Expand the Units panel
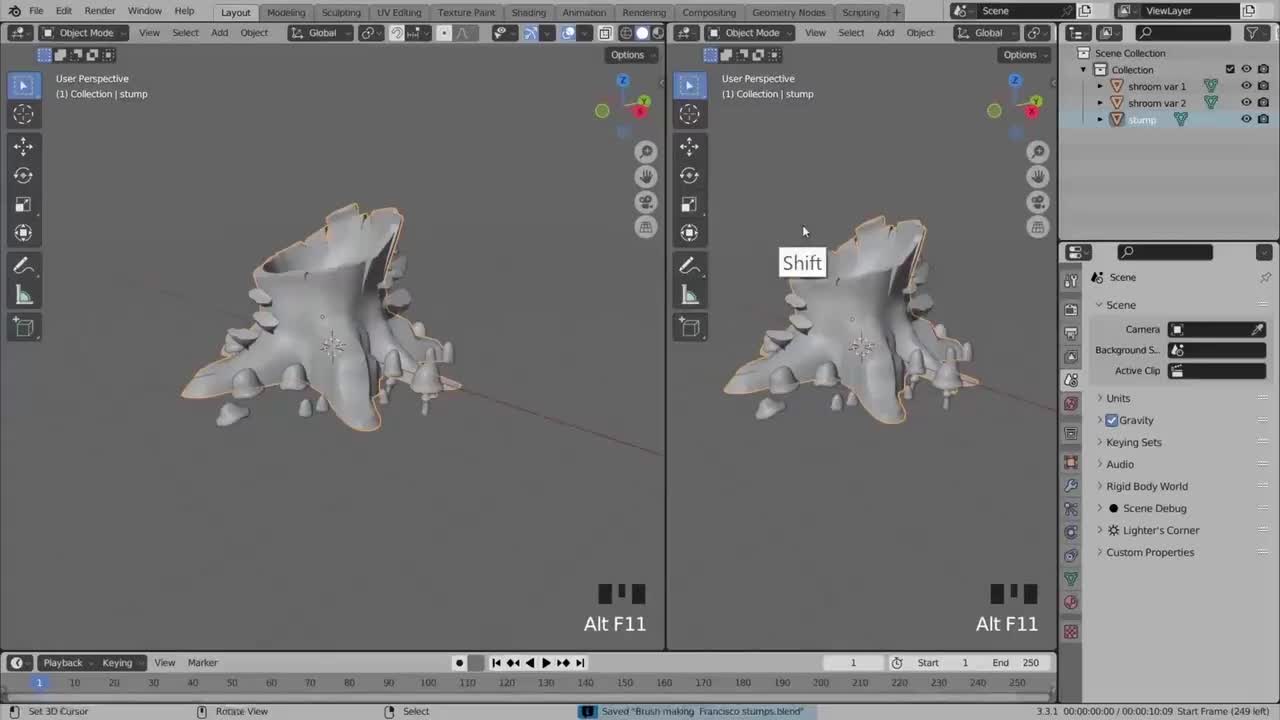This screenshot has height=720, width=1280. click(1118, 398)
